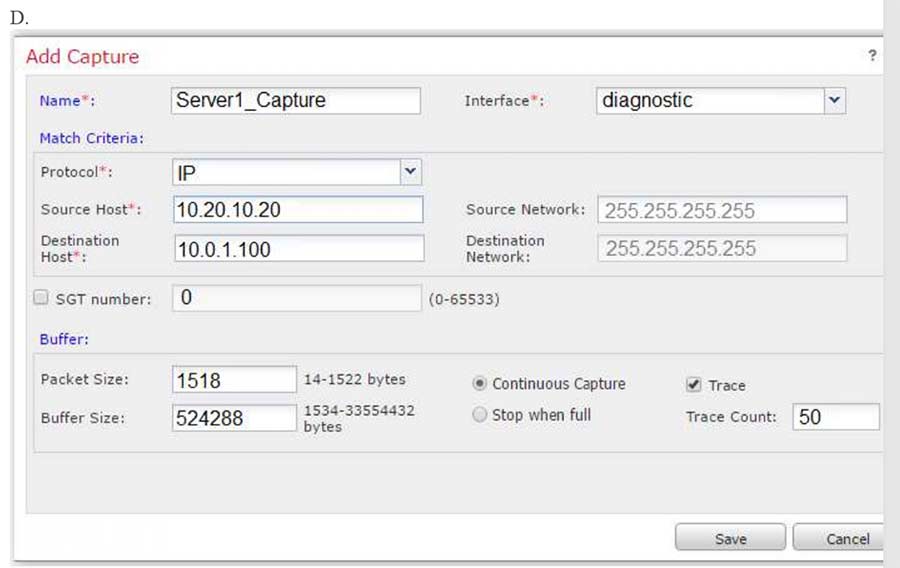Screen dimensions: 900x568
Task: Select the Source Network mask field
Action: pyautogui.click(x=722, y=210)
